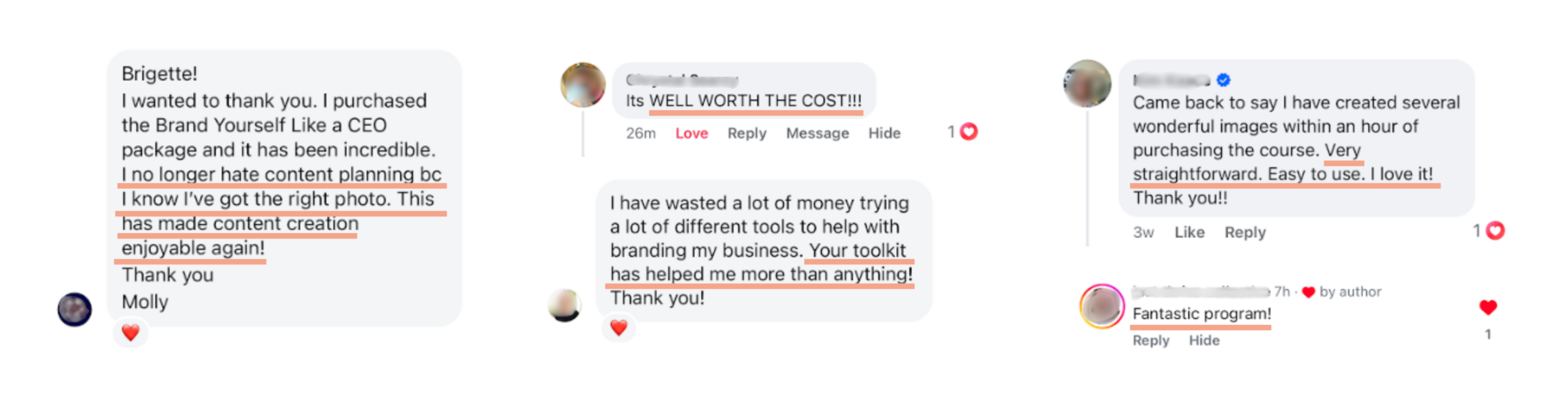This screenshot has width=1568, height=403.
Task: Click the blue verified badge icon
Action: tap(1223, 80)
